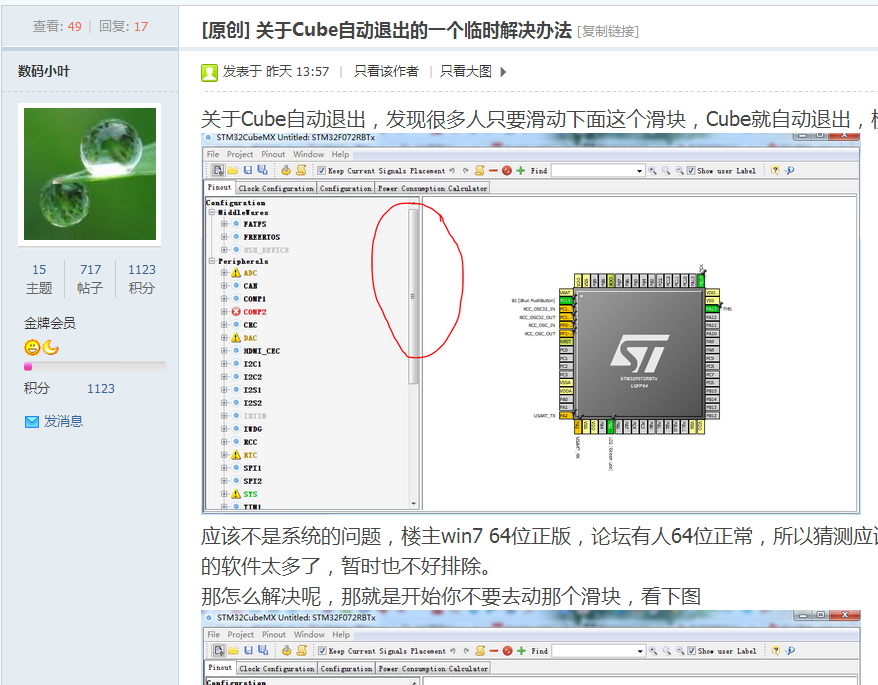This screenshot has height=685, width=878.
Task: Click DAC yellow warning icon in tree
Action: pyautogui.click(x=236, y=338)
